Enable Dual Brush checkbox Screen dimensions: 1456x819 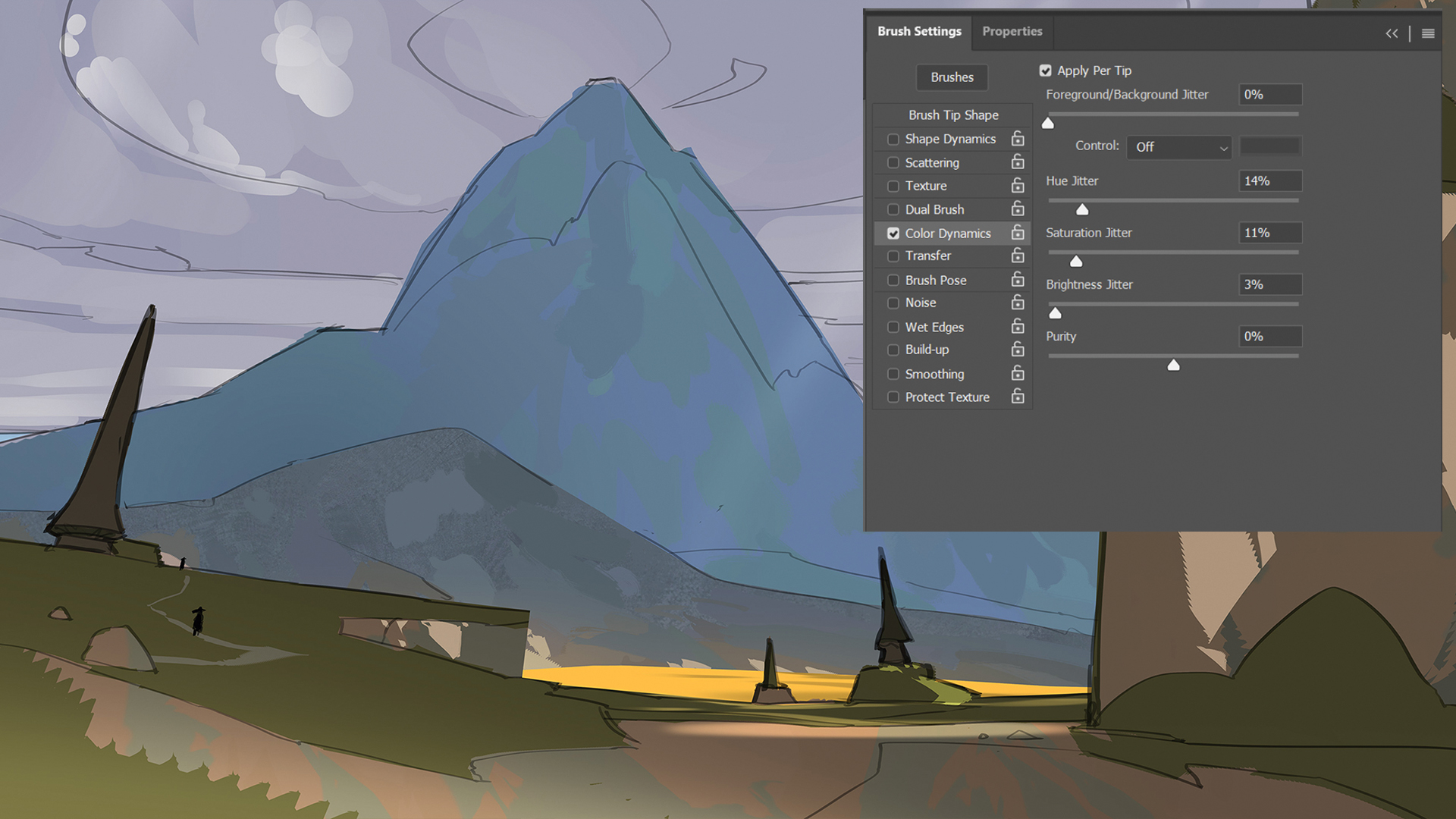pos(893,210)
